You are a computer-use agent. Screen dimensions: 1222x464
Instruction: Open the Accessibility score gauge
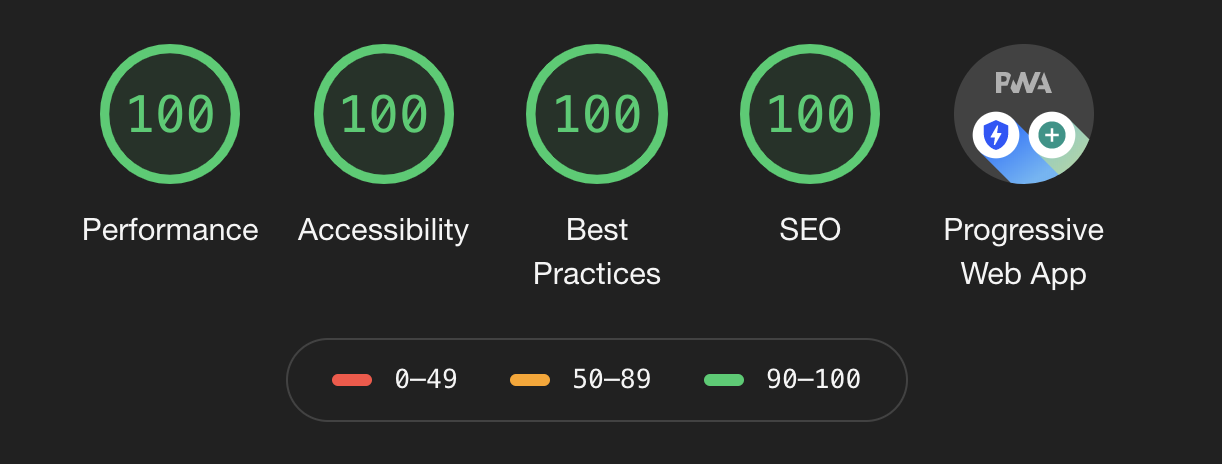pyautogui.click(x=384, y=114)
